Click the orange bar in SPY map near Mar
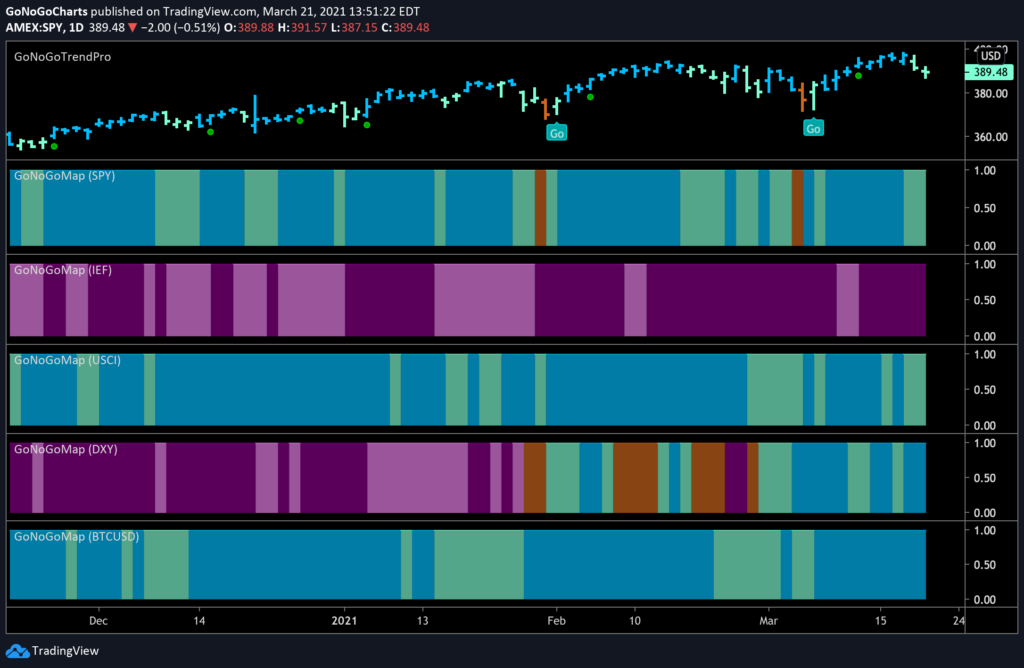 click(x=797, y=208)
